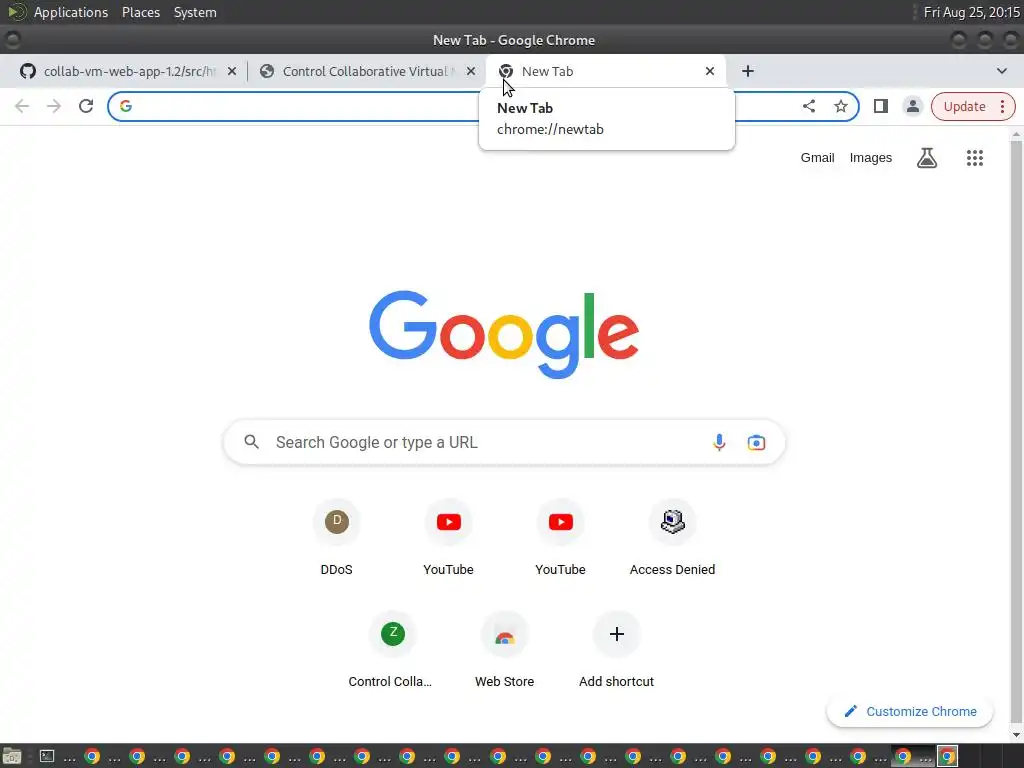Close the collab-vm-web-app tab
Image resolution: width=1024 pixels, height=768 pixels.
(x=232, y=71)
